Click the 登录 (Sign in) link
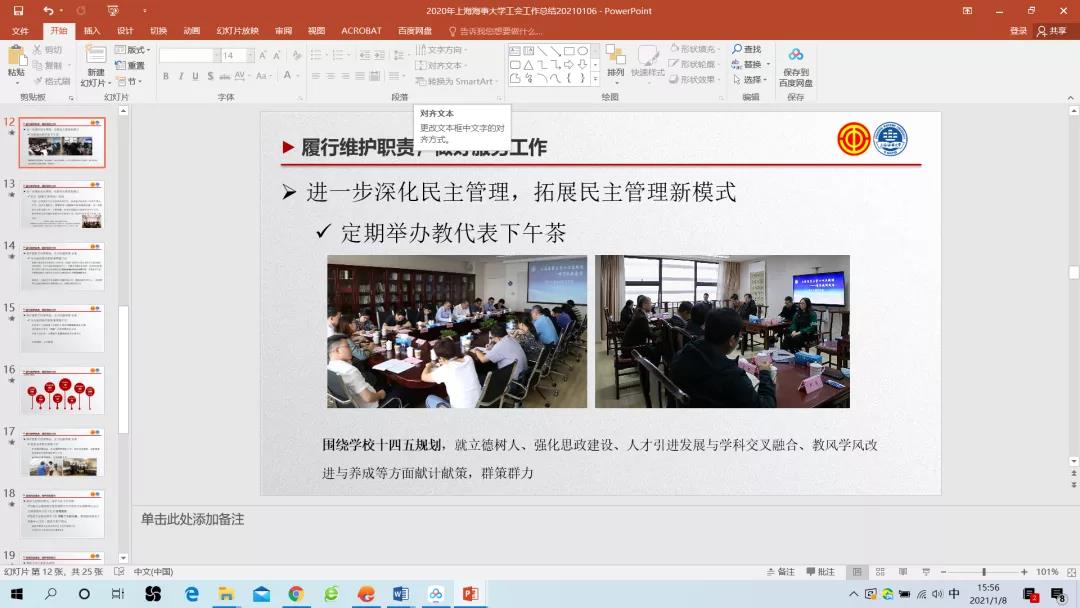The width and height of the screenshot is (1080, 608). [x=1018, y=31]
